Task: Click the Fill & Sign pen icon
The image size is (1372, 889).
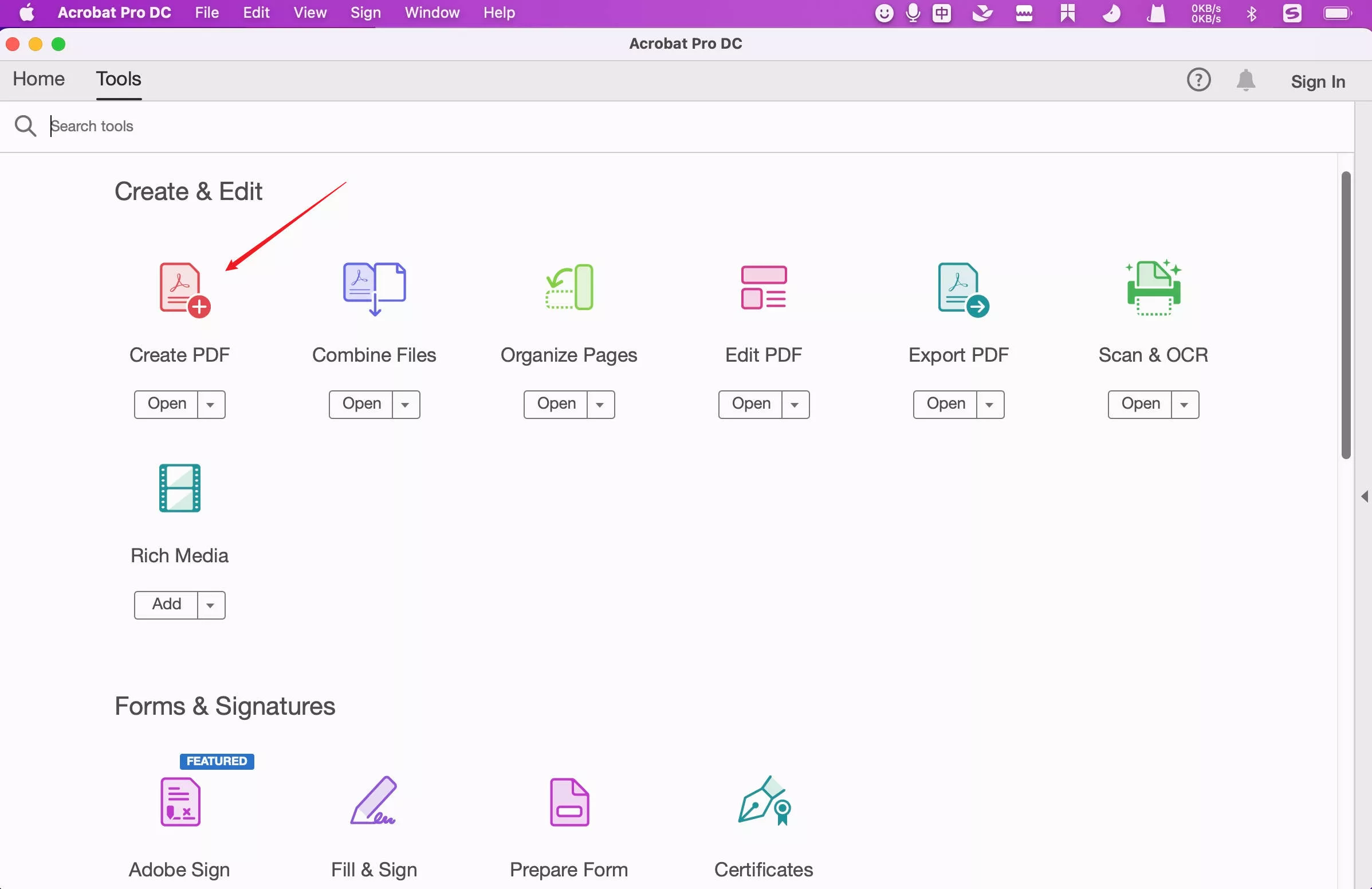Action: [x=374, y=800]
